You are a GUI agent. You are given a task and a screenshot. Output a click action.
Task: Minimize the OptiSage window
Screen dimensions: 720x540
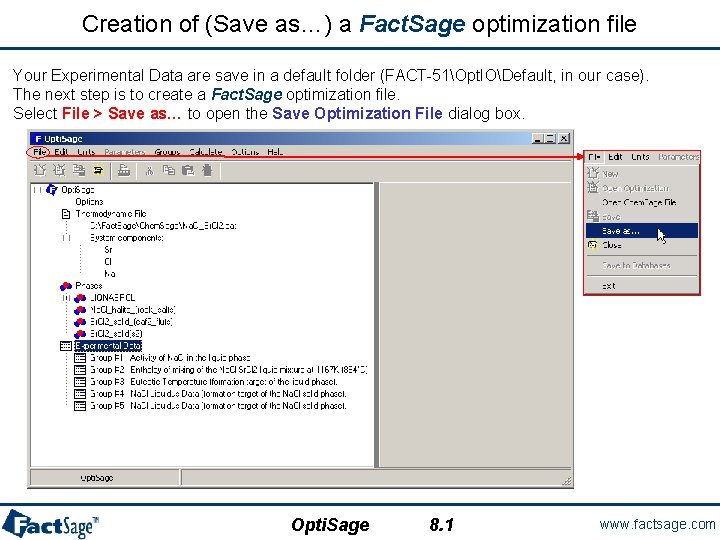[539, 139]
